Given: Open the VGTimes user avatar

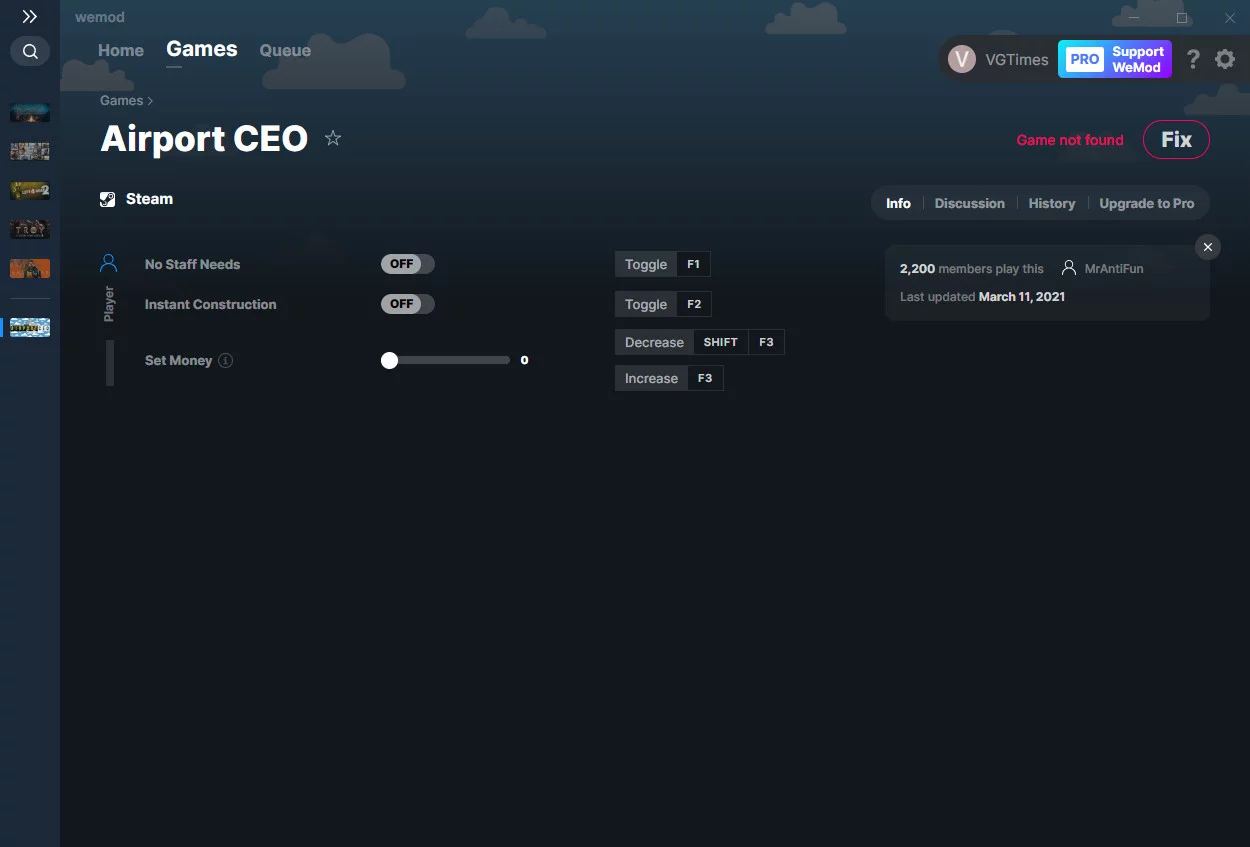Looking at the screenshot, I should coord(962,59).
